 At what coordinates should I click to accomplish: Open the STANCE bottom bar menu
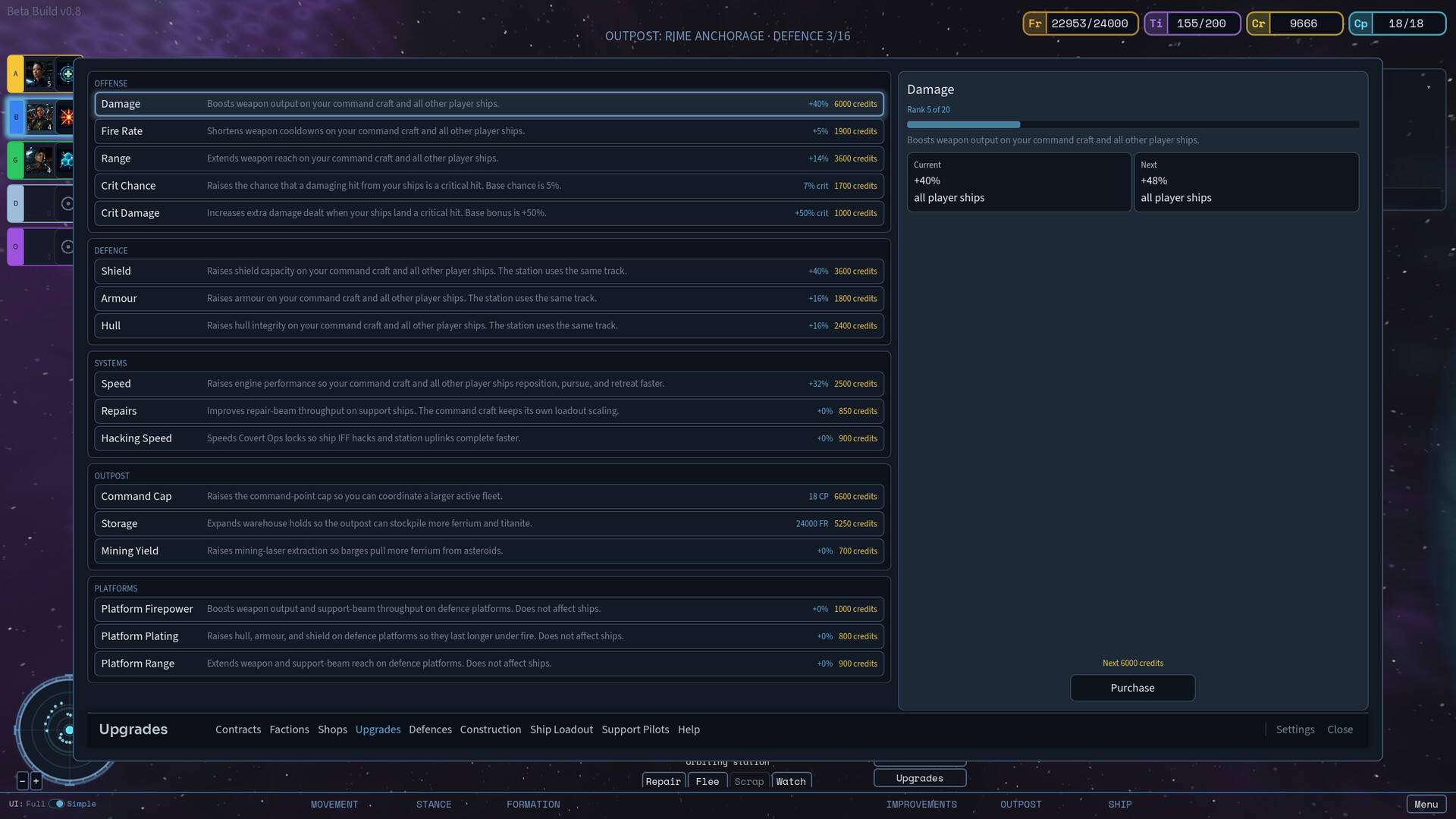434,804
